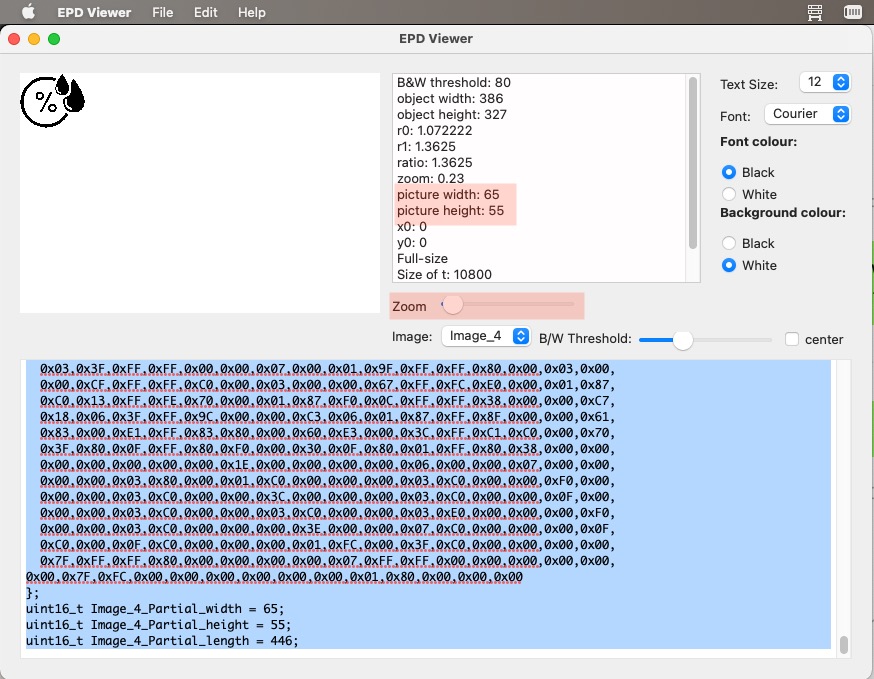Click the green zoom window button
The width and height of the screenshot is (874, 679).
(54, 38)
